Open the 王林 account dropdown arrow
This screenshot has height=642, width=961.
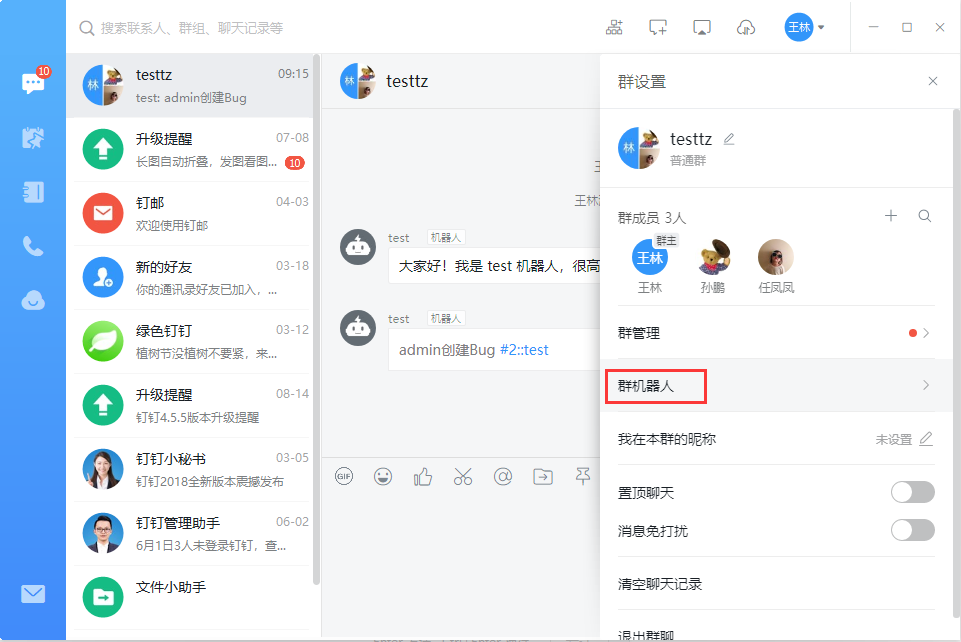(821, 28)
